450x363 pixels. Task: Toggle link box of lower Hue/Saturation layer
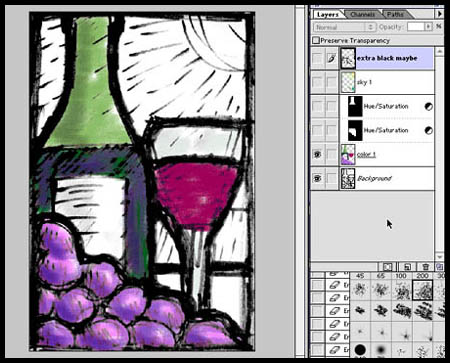332,130
